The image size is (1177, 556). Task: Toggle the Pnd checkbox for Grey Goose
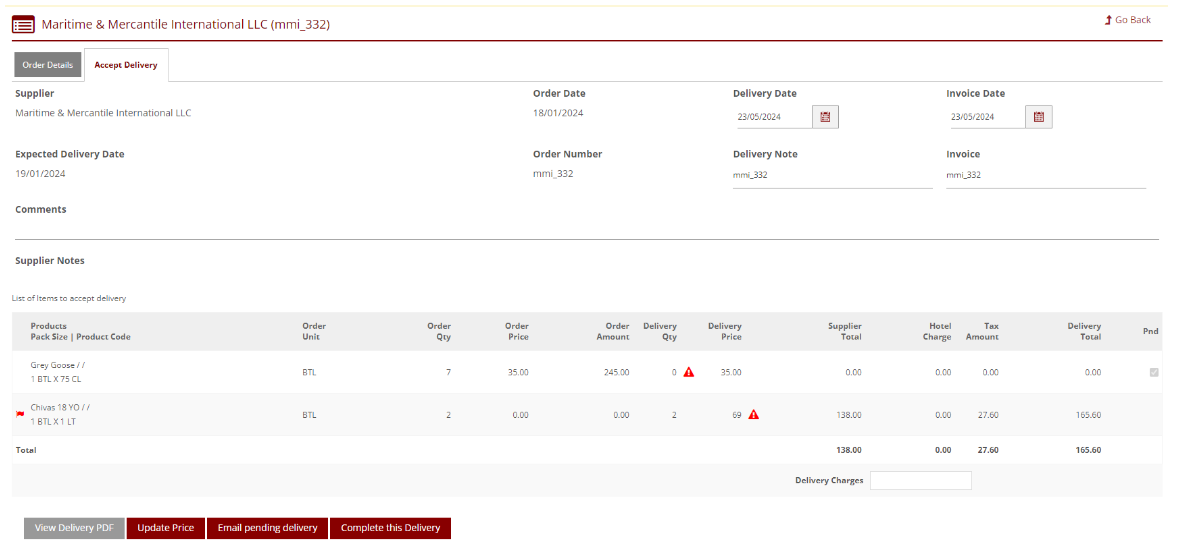(1154, 372)
